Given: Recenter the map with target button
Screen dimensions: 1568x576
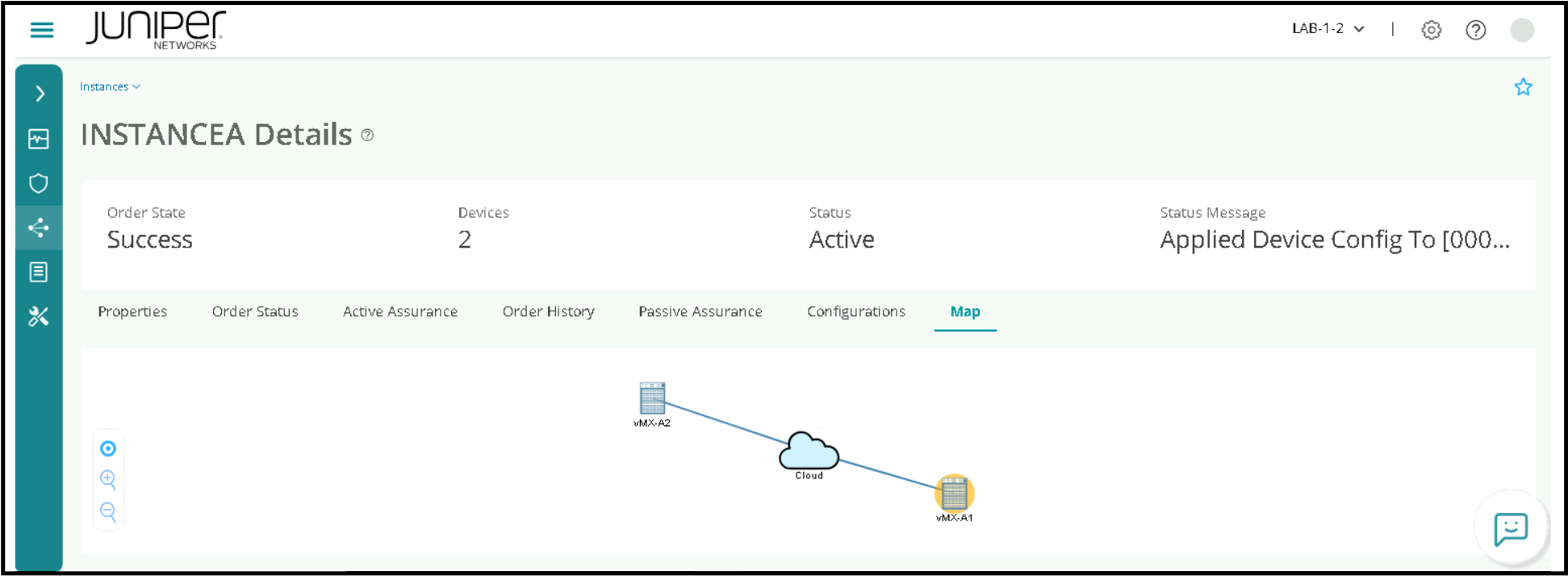Looking at the screenshot, I should [x=108, y=449].
